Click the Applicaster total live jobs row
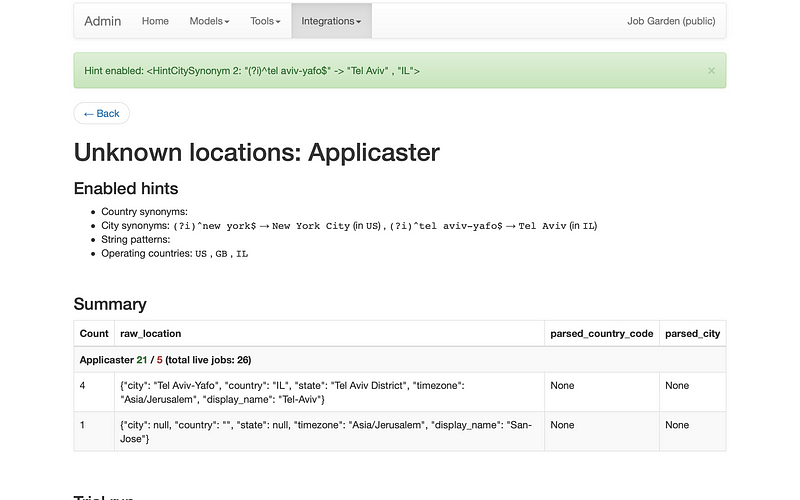This screenshot has width=800, height=500. pos(400,360)
